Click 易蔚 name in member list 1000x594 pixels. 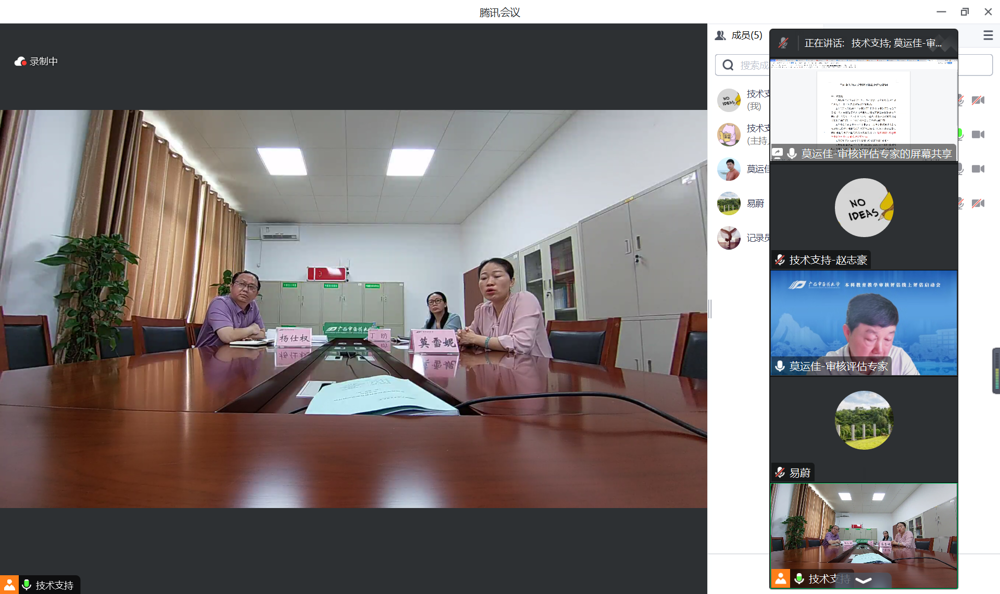click(755, 204)
